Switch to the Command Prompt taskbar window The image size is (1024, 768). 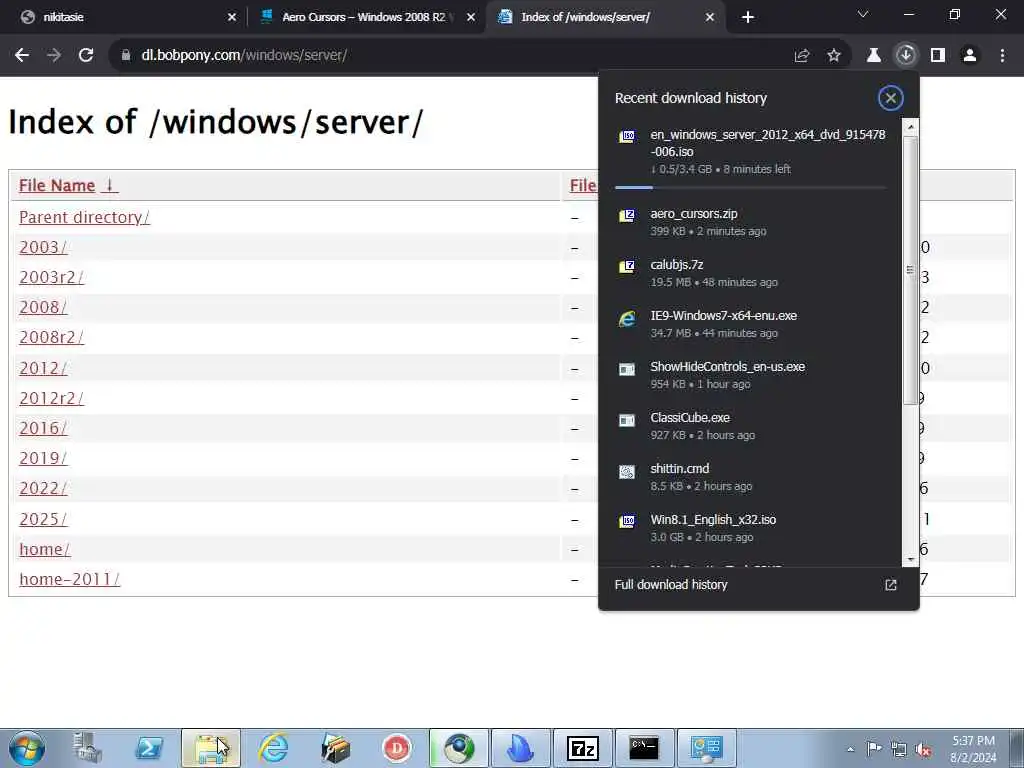645,748
